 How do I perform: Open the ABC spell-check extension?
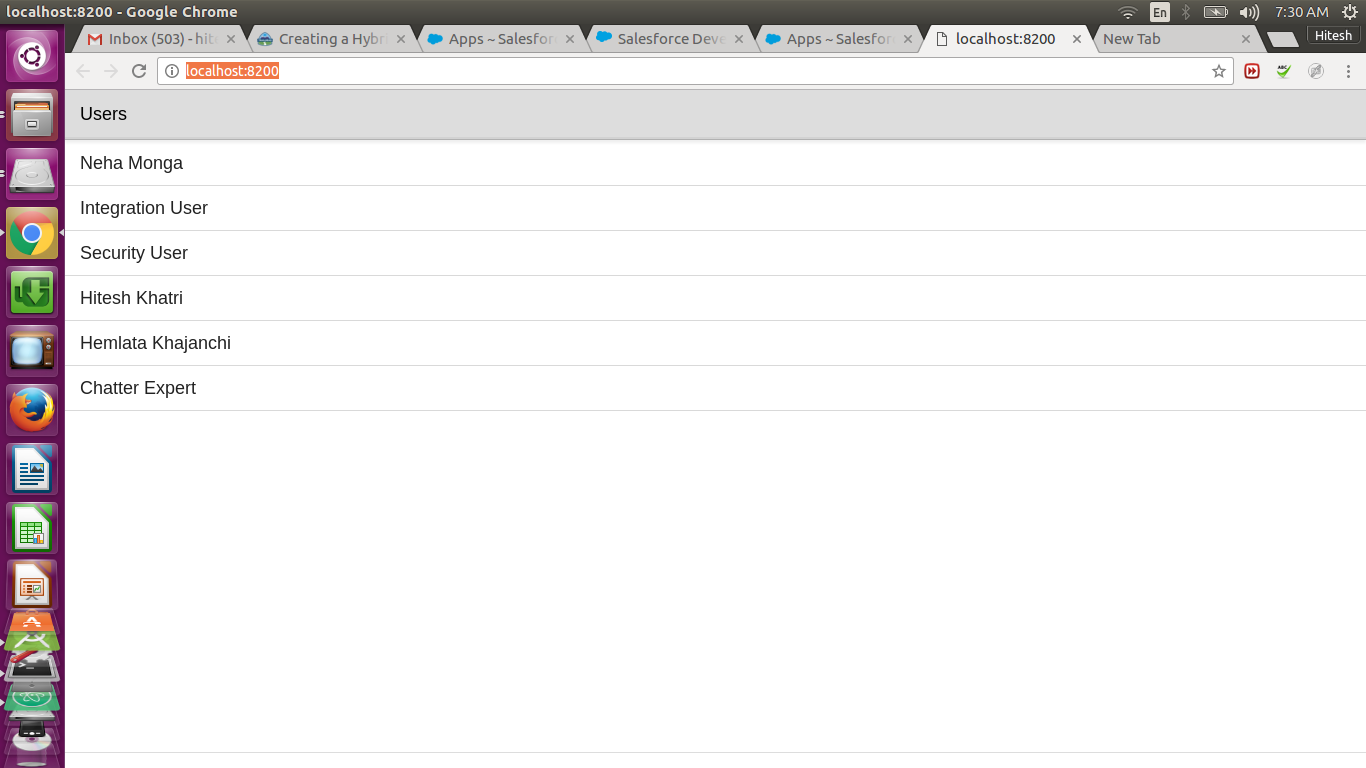coord(1284,71)
